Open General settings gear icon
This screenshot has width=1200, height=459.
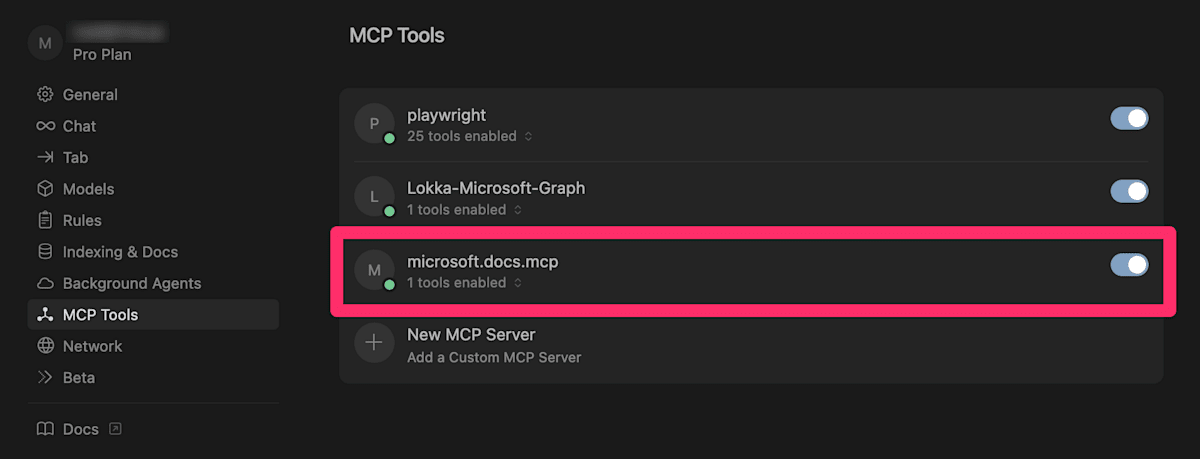click(x=45, y=95)
